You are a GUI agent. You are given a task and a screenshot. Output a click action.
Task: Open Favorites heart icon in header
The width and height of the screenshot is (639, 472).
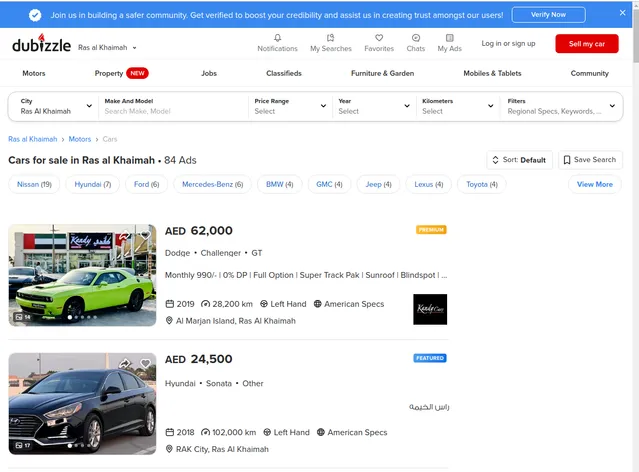379,38
